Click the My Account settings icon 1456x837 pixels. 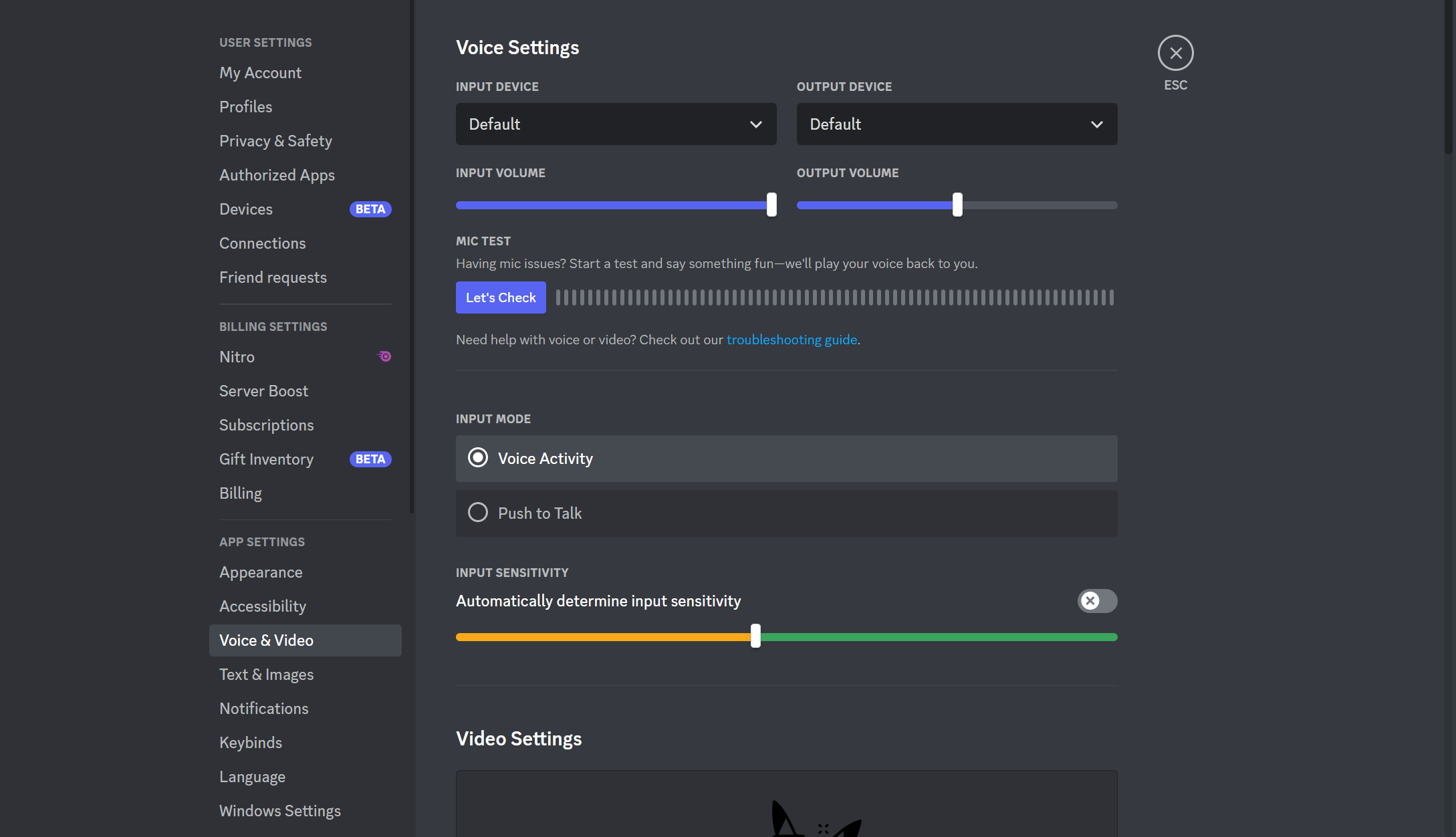click(260, 72)
